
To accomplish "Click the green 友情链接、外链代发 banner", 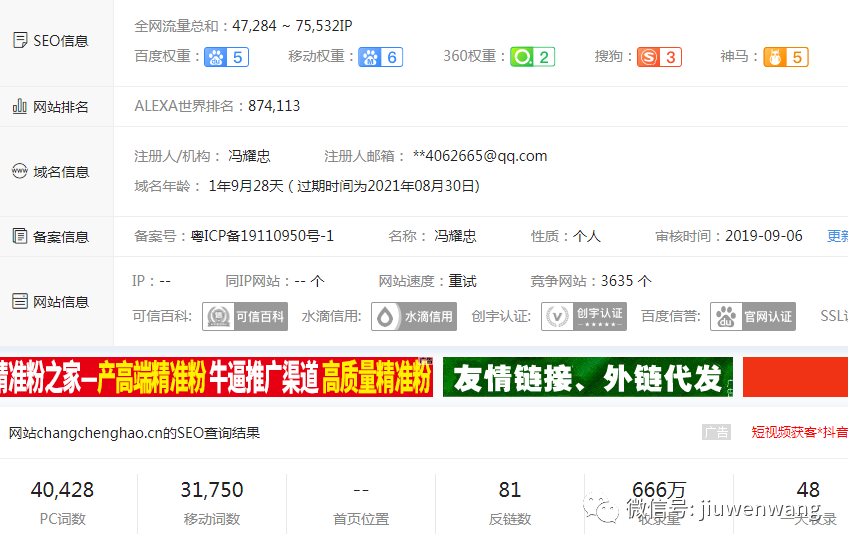I will coord(588,377).
